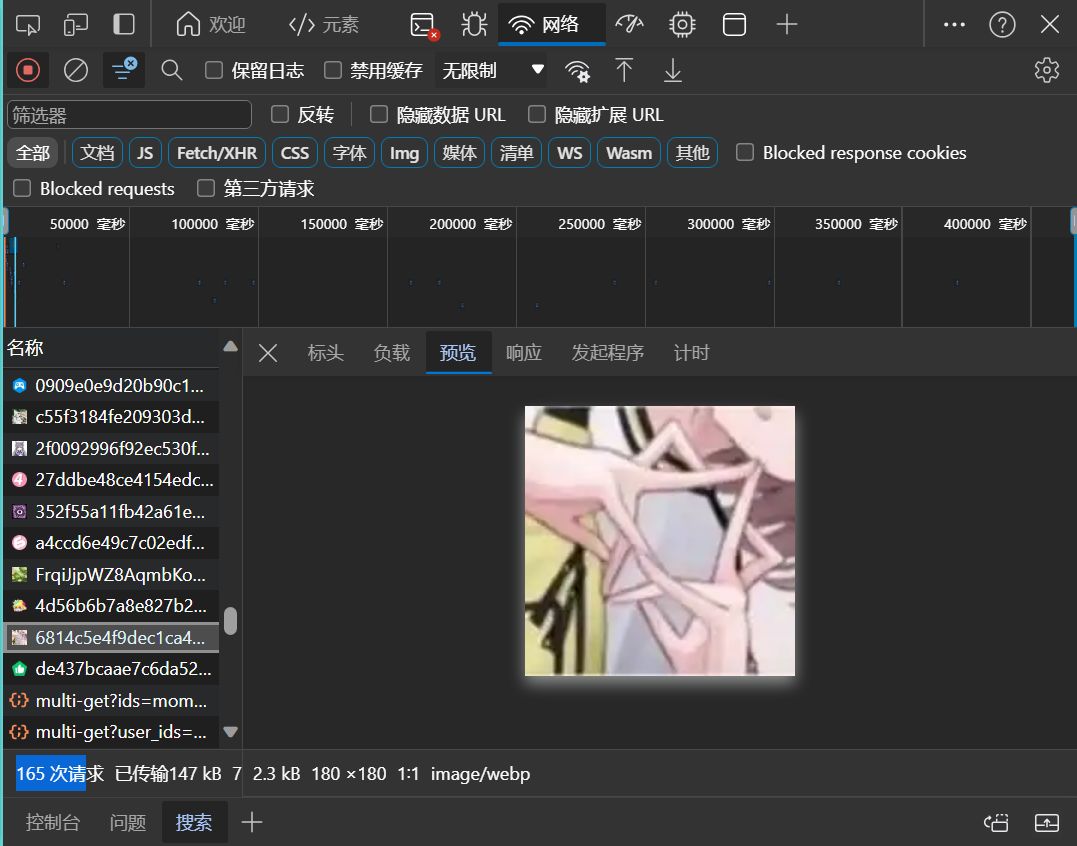The width and height of the screenshot is (1077, 846).
Task: Enable 保留日志 preserve log checkbox
Action: tap(214, 70)
